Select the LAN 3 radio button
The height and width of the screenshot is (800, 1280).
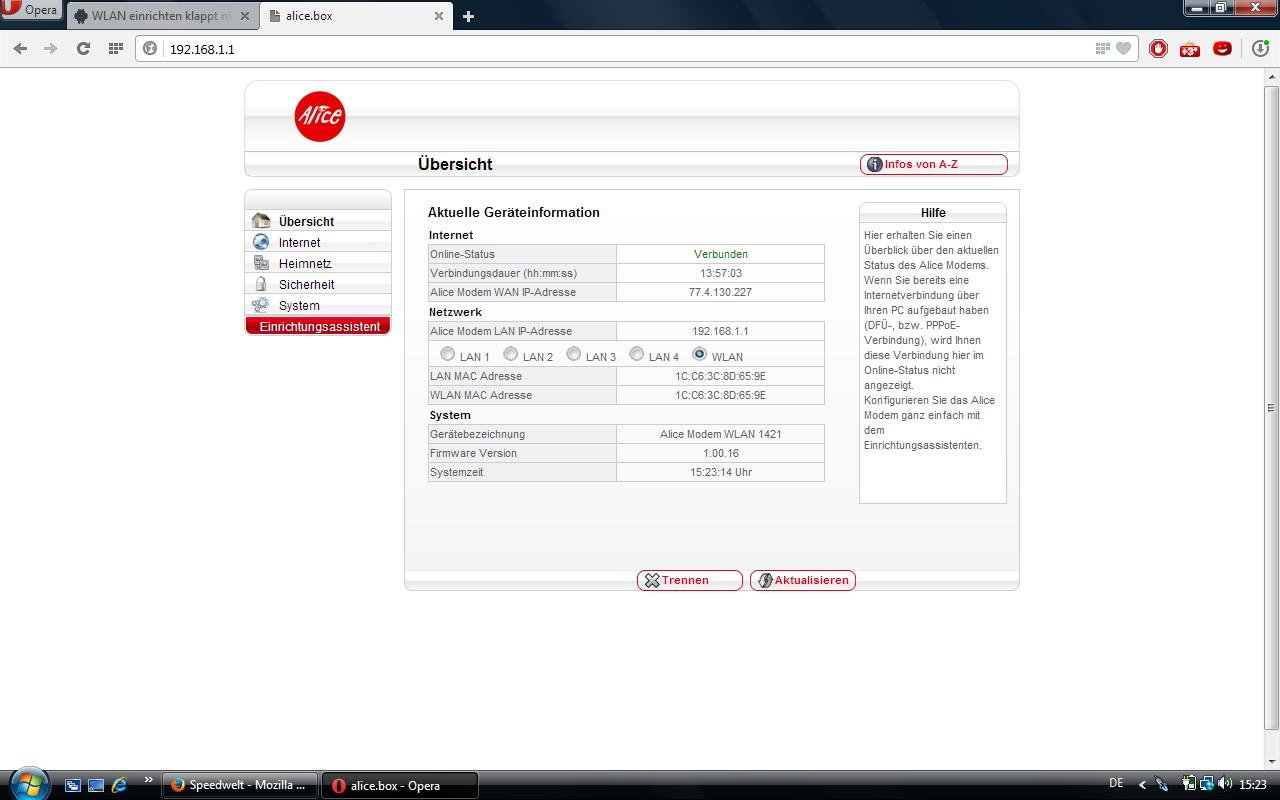pyautogui.click(x=573, y=354)
